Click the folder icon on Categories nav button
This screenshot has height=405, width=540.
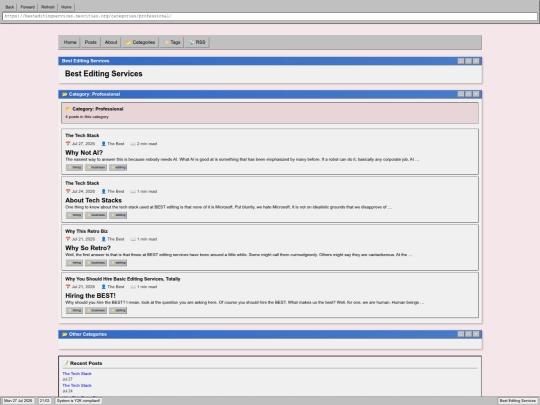128,42
